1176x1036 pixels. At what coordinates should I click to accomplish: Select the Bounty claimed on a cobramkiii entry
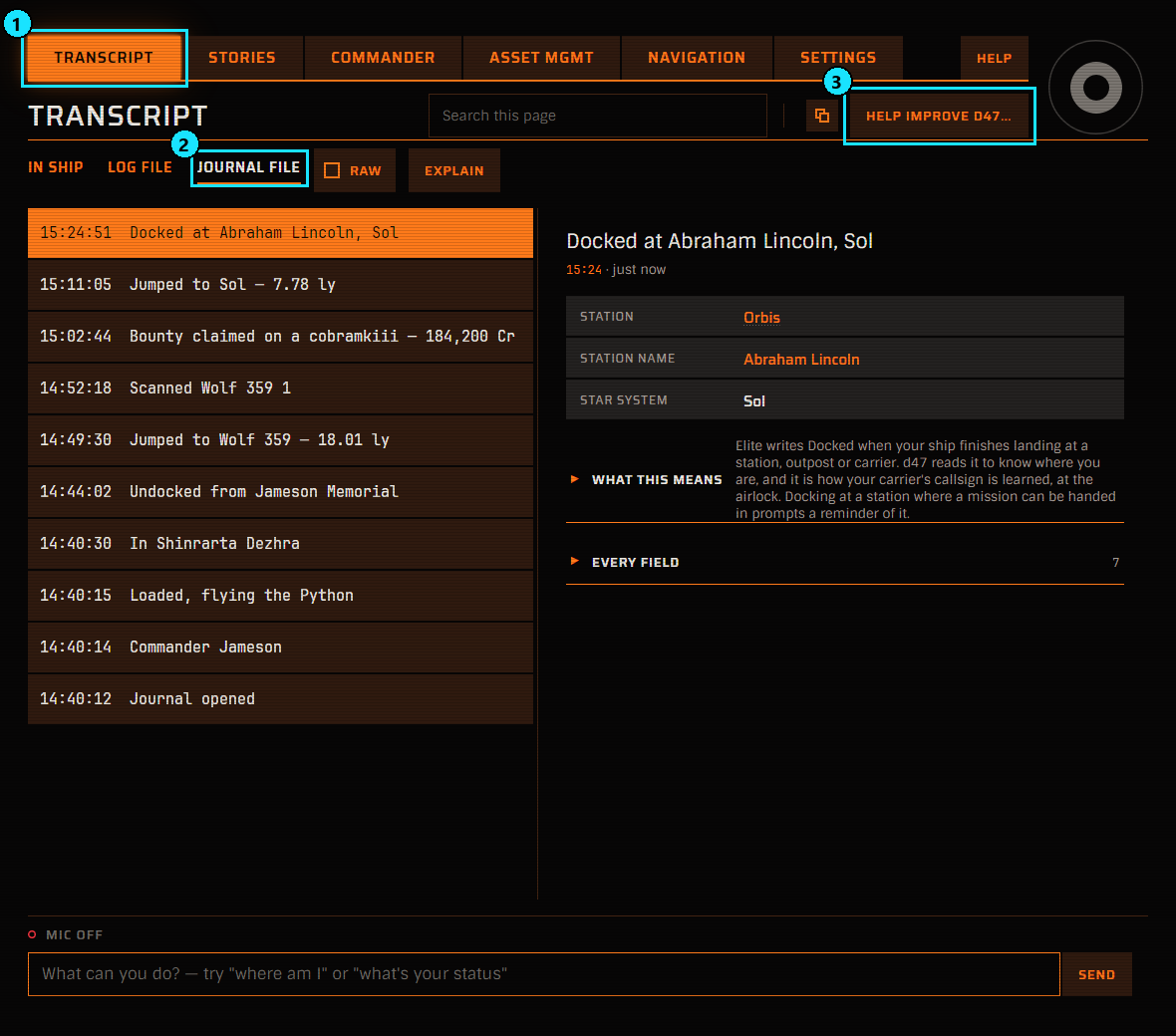[280, 337]
